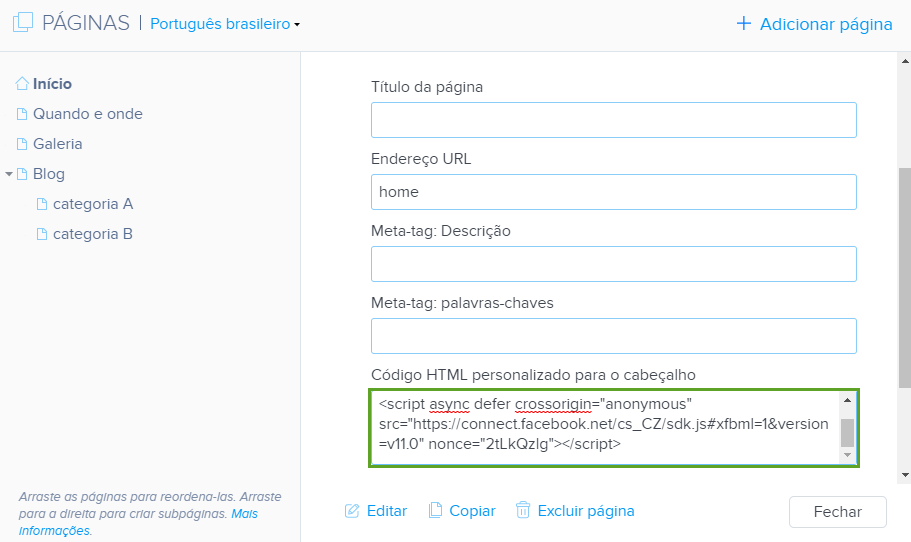The width and height of the screenshot is (911, 542).
Task: Click the textarea scroll down arrow
Action: (847, 455)
